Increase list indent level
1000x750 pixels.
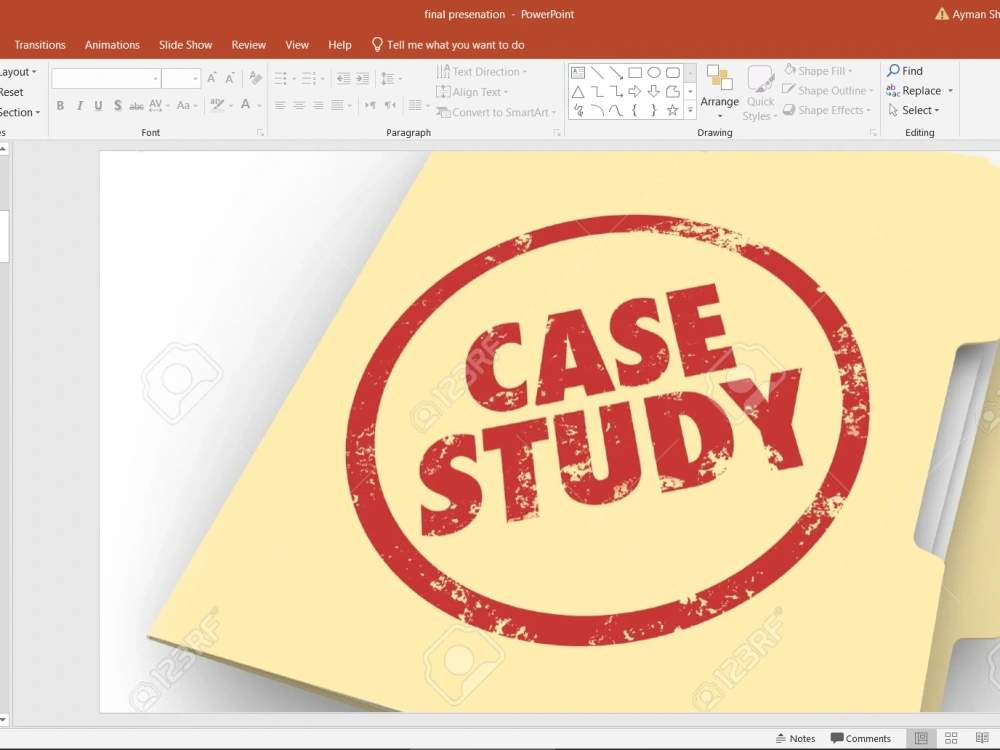point(362,78)
